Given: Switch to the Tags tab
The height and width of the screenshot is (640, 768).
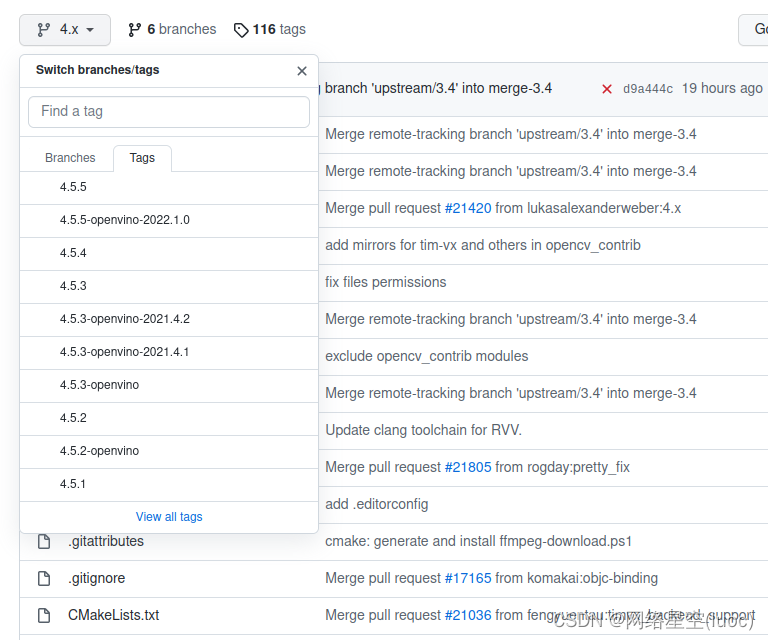Looking at the screenshot, I should 142,158.
